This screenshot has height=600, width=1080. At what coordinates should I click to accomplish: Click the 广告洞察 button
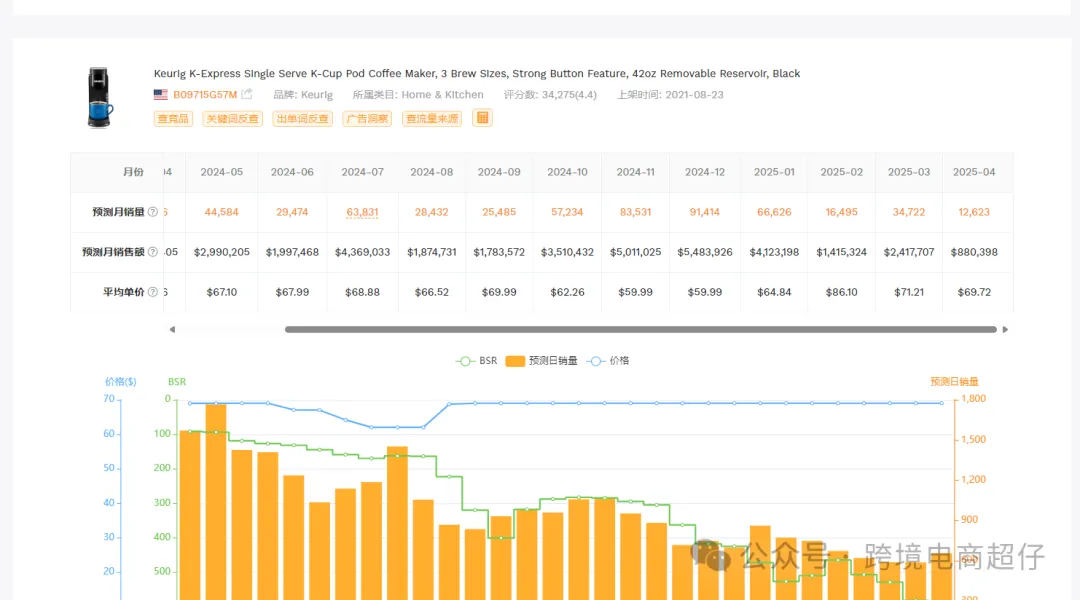(367, 118)
